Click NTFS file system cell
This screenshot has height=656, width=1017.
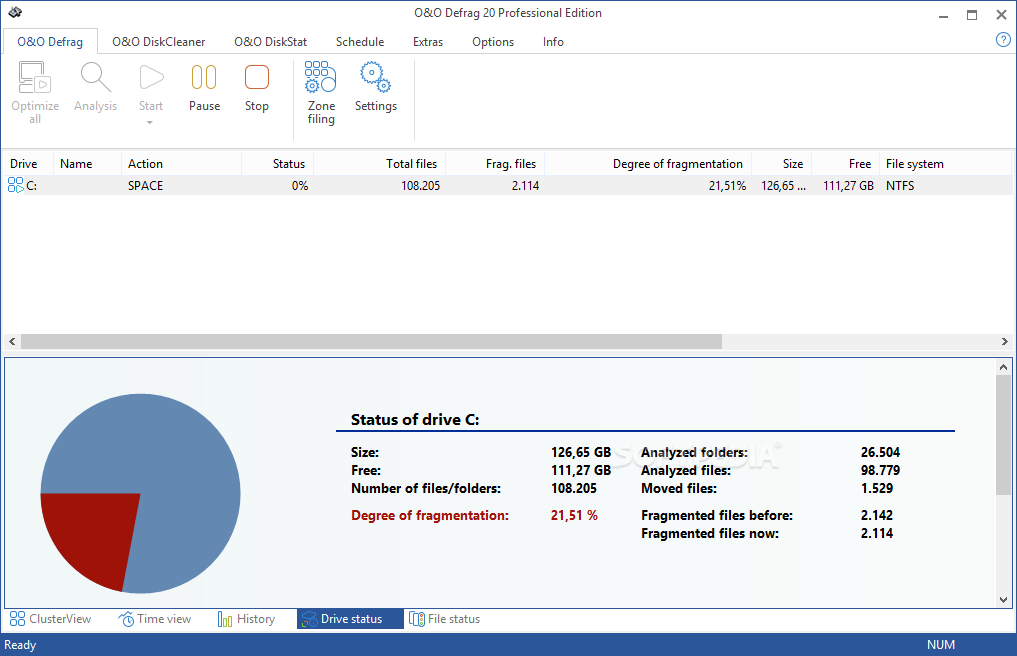coord(900,186)
